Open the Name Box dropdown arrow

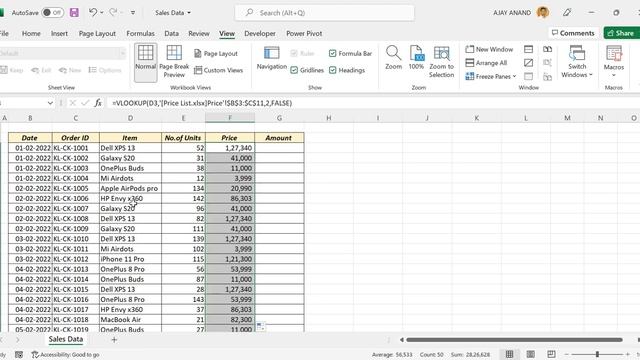[50, 103]
